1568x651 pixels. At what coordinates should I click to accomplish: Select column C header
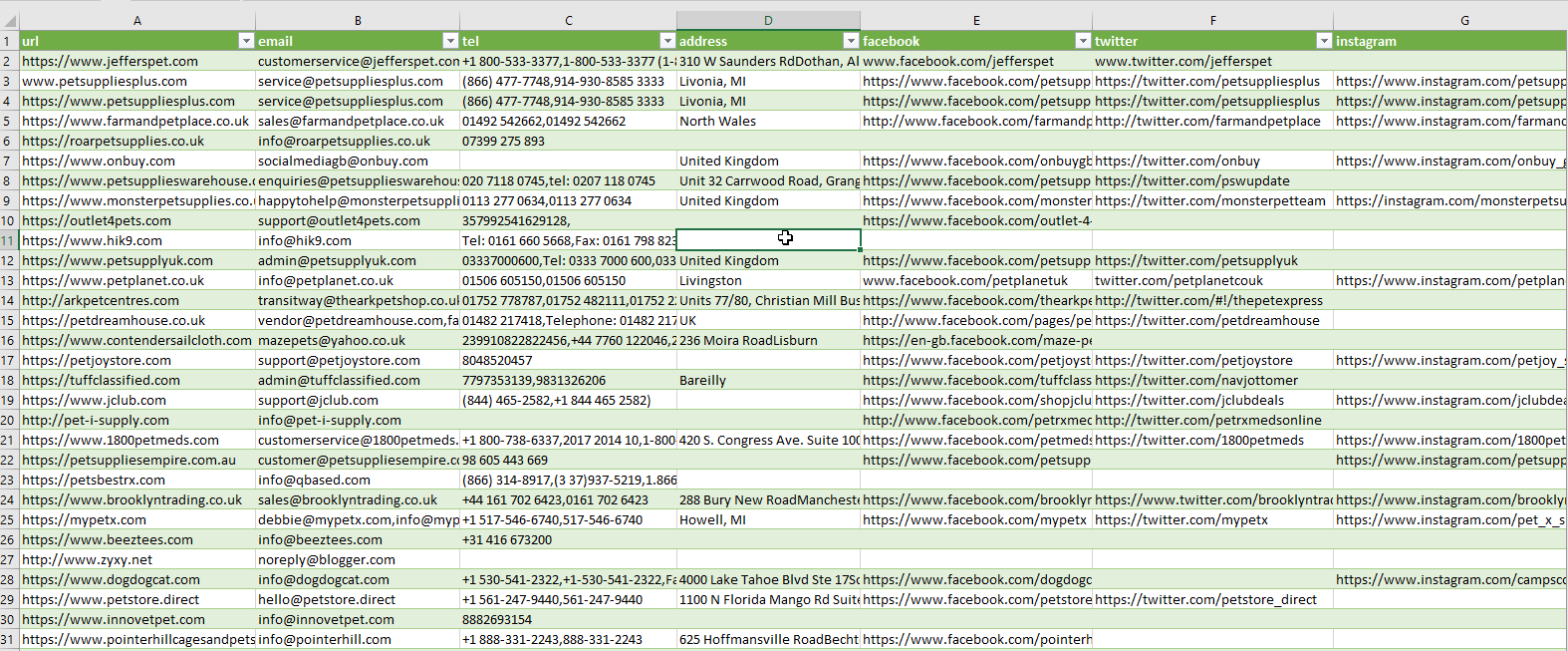(x=568, y=20)
